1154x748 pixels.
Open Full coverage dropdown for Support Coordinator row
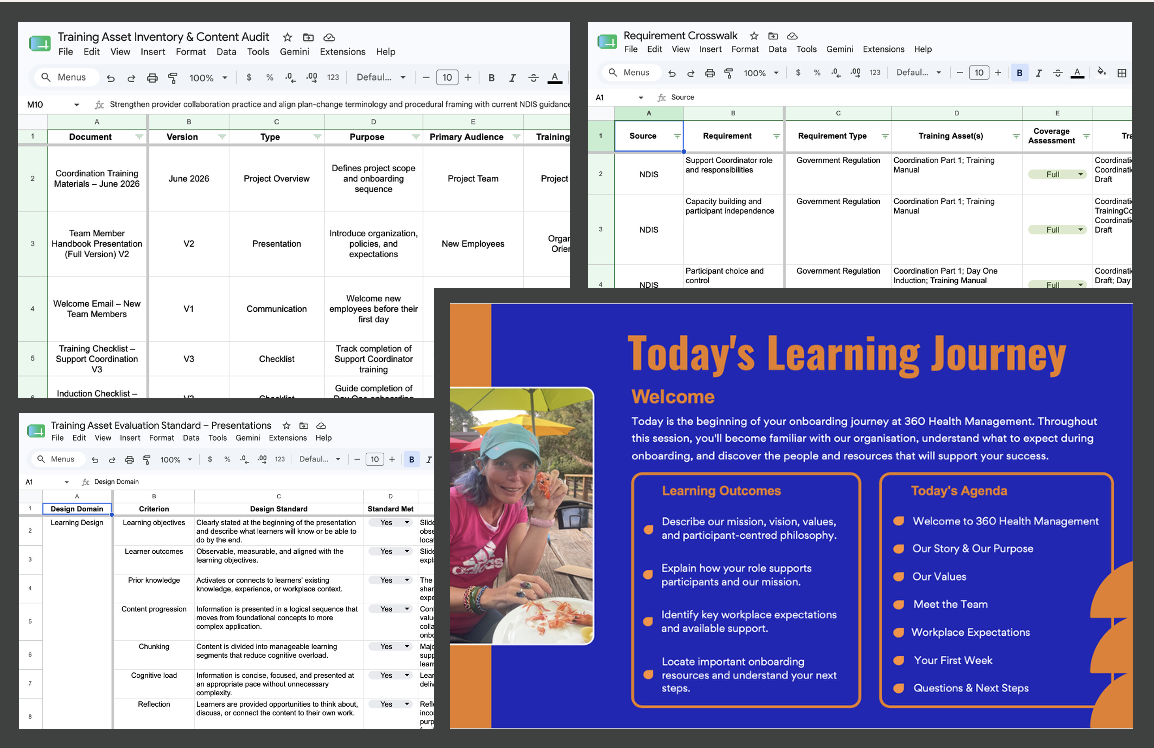[1057, 174]
